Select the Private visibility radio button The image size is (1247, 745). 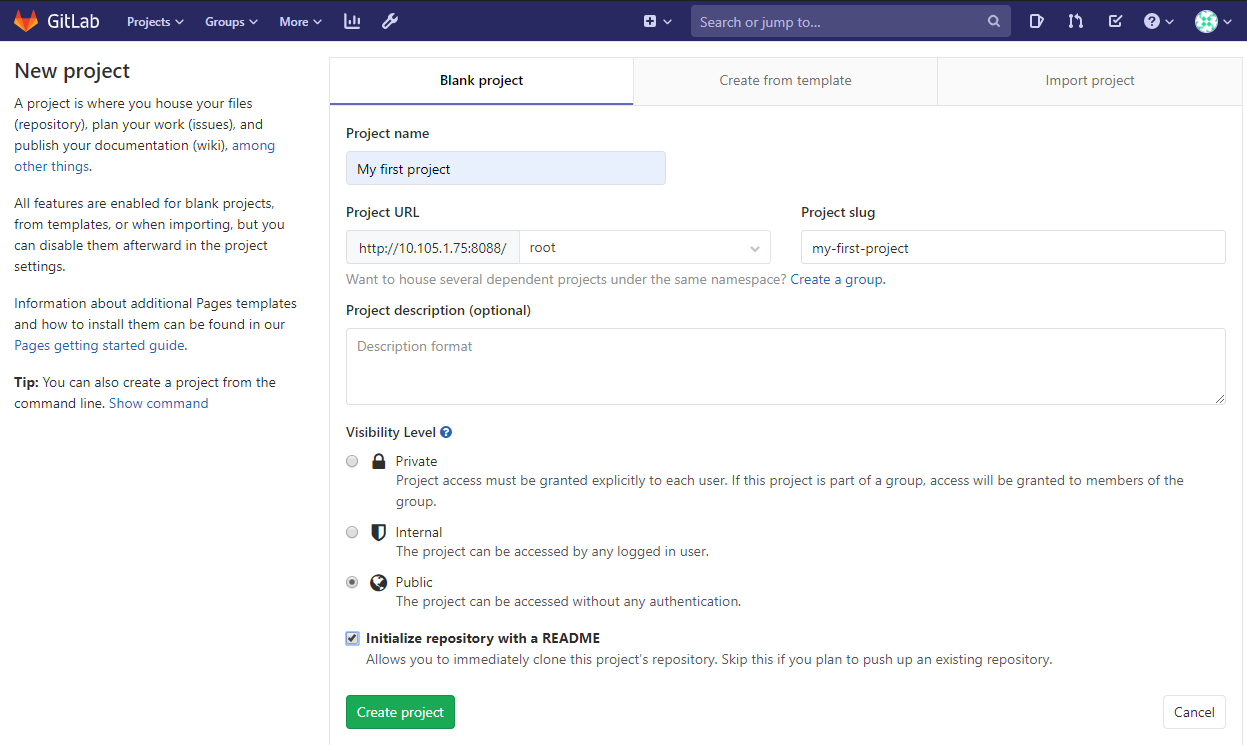[352, 461]
